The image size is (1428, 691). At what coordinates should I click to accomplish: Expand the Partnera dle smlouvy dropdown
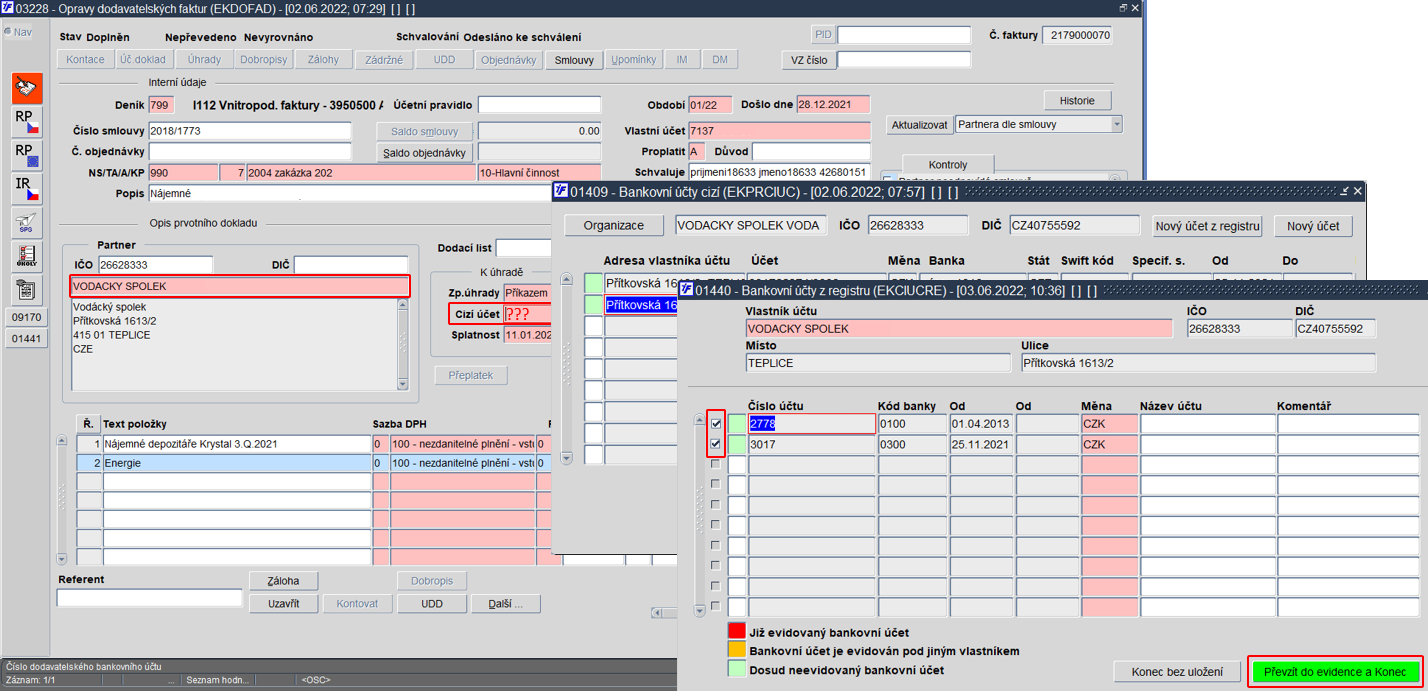(1116, 125)
